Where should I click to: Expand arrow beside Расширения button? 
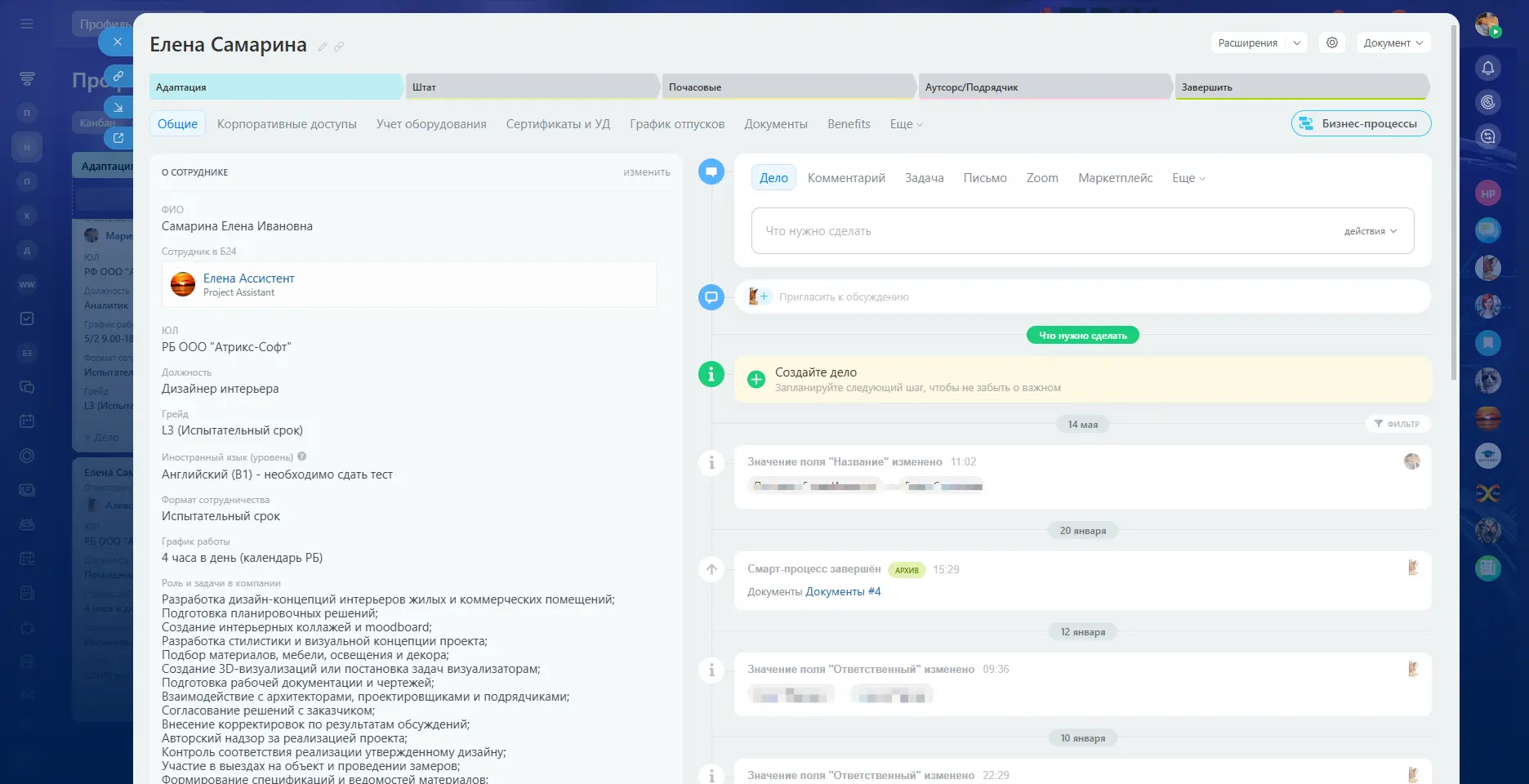click(x=1297, y=42)
